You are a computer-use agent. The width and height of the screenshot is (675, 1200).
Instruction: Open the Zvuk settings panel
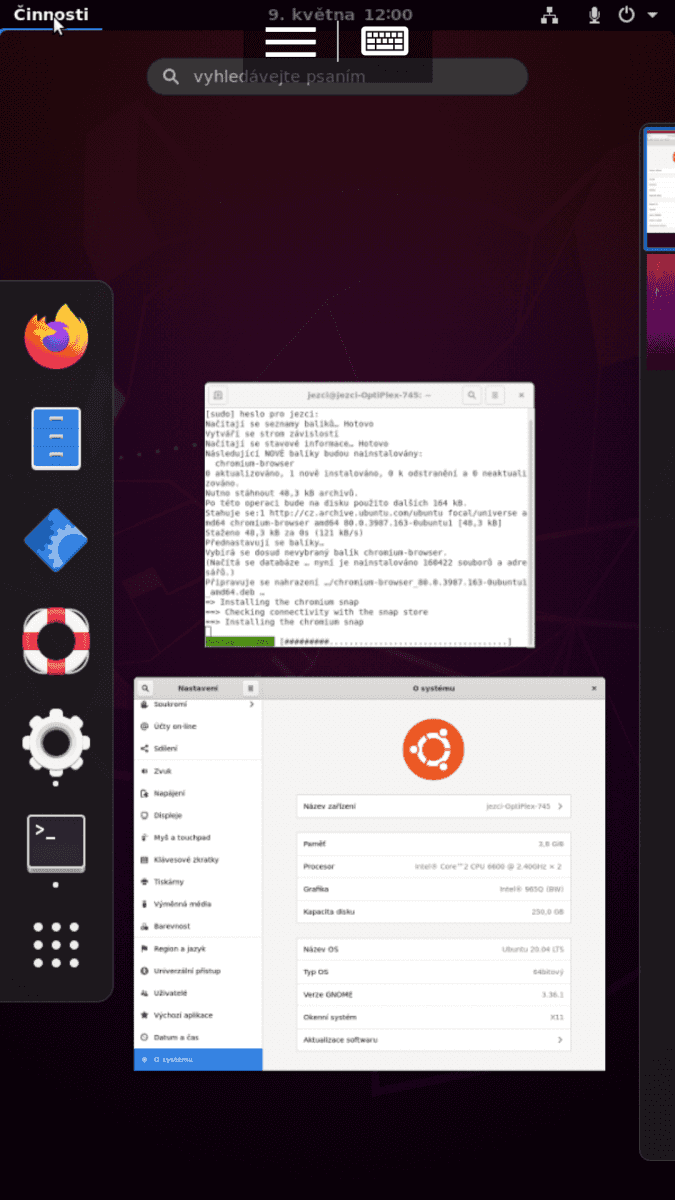coord(198,771)
